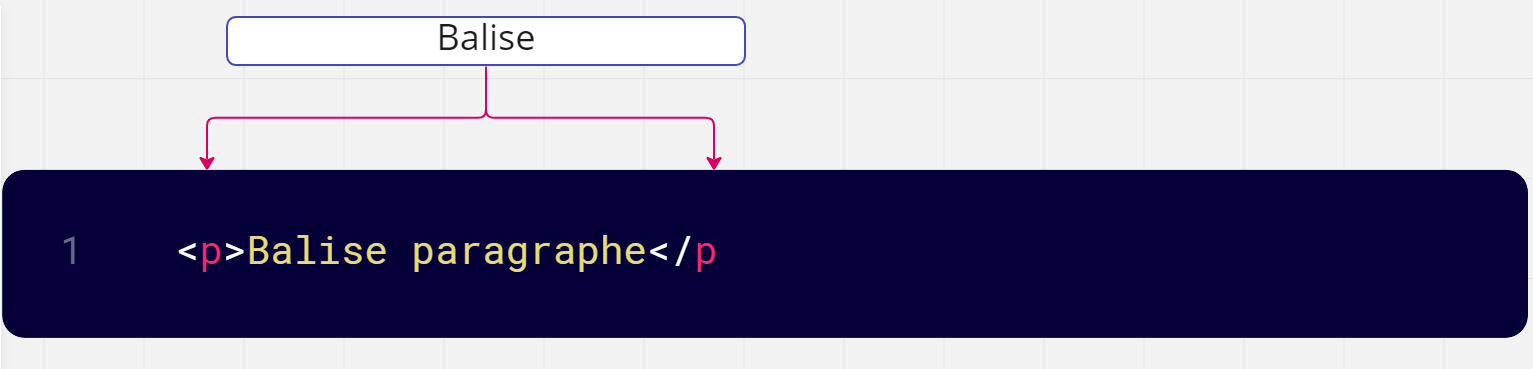Select the word paragraphe in code
1533x369 pixels.
(530, 254)
